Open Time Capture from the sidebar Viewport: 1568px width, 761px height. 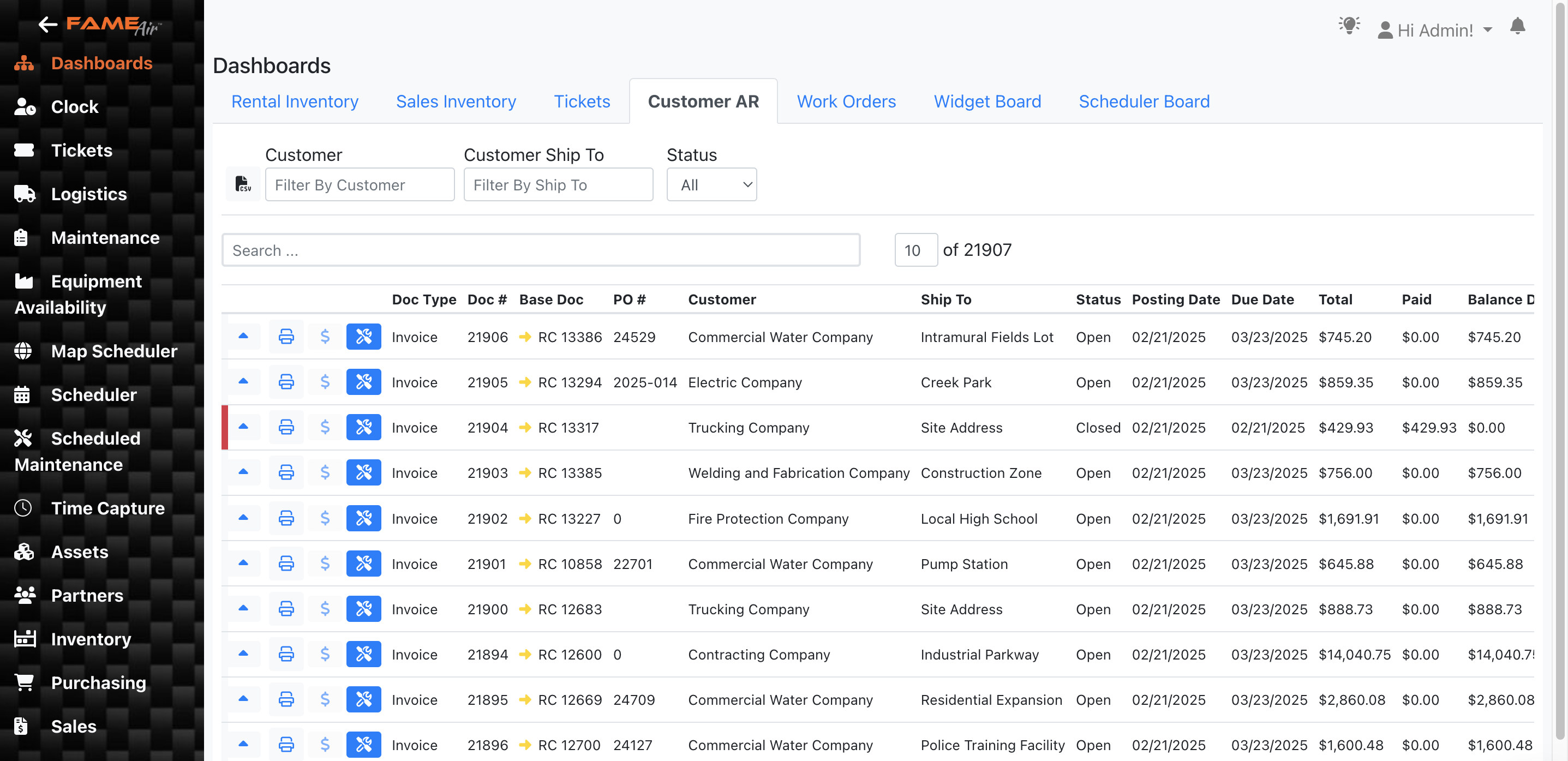coord(107,508)
